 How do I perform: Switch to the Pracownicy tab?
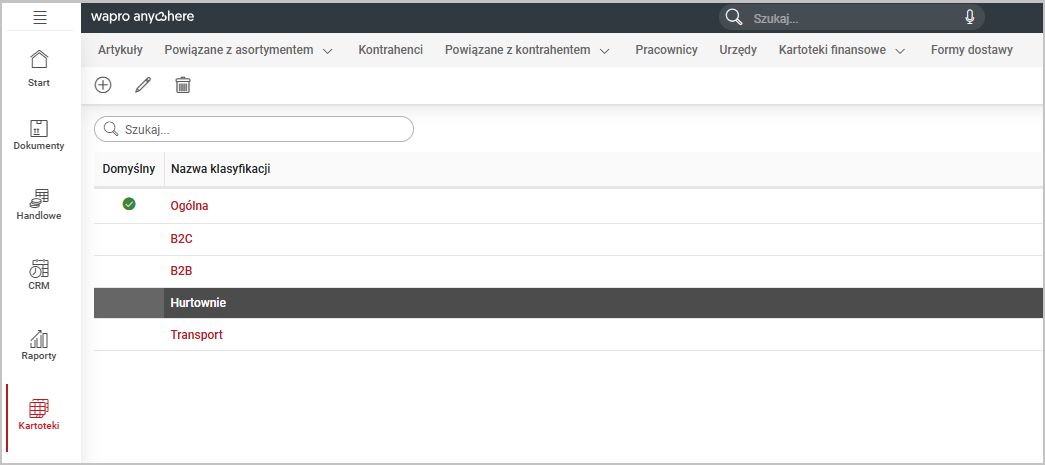[x=666, y=50]
